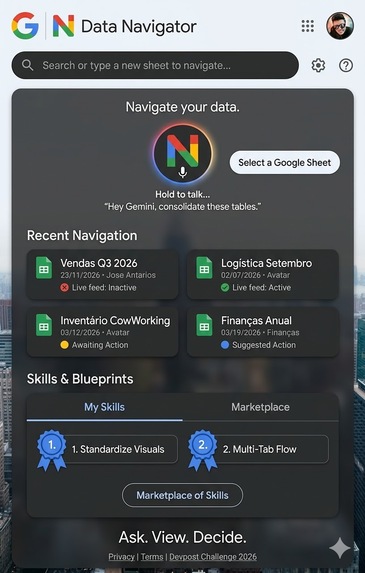Open the Privacy link
The height and width of the screenshot is (573, 365).
click(121, 557)
